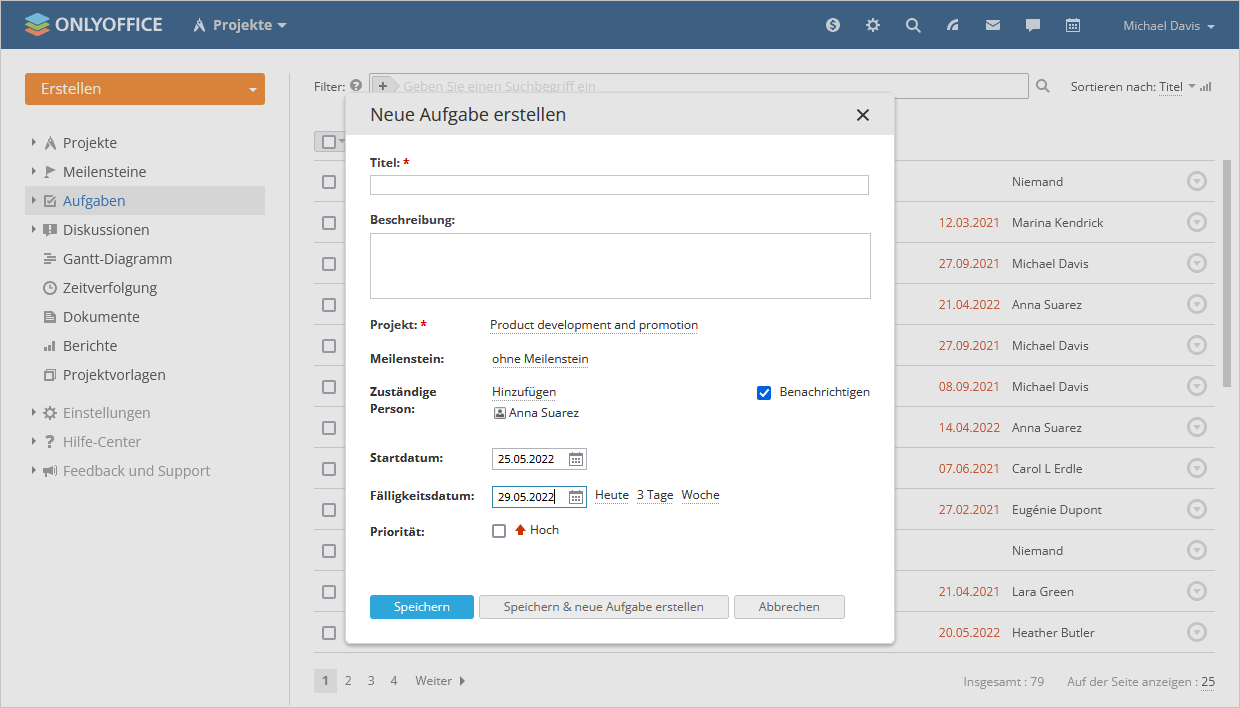Image resolution: width=1240 pixels, height=708 pixels.
Task: Close the Neue Aufgabe erstellen dialog
Action: click(863, 115)
